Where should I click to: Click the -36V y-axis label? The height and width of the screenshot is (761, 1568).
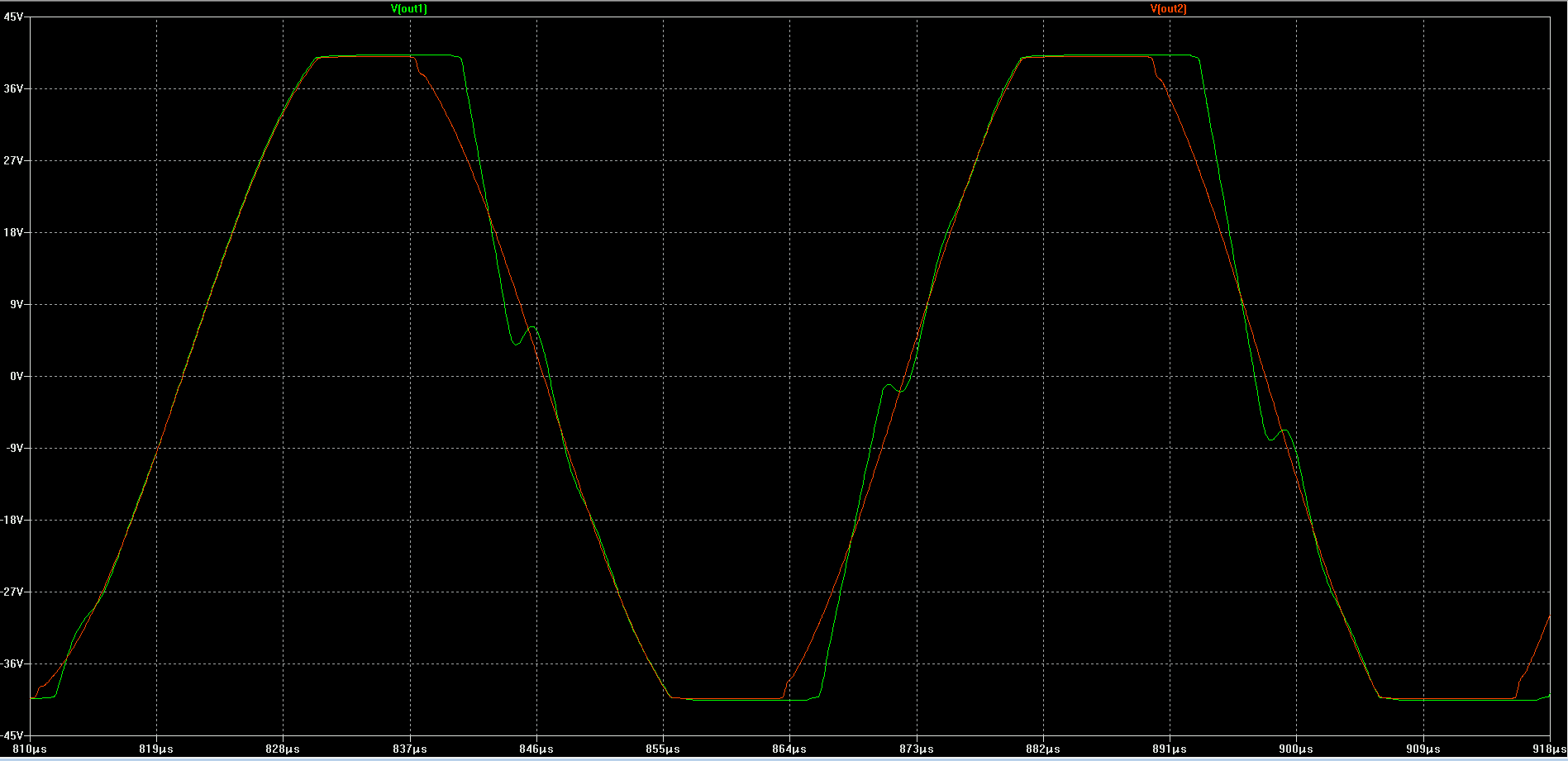pos(13,663)
